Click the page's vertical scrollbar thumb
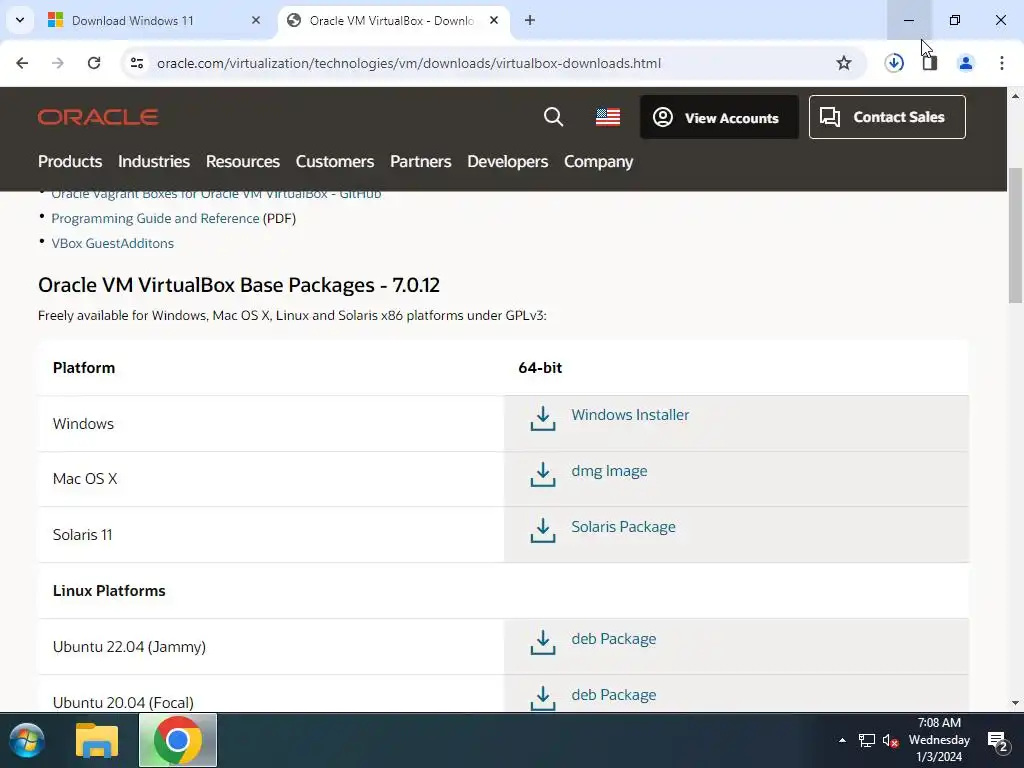Screen dimensions: 1024x768 click(1015, 235)
